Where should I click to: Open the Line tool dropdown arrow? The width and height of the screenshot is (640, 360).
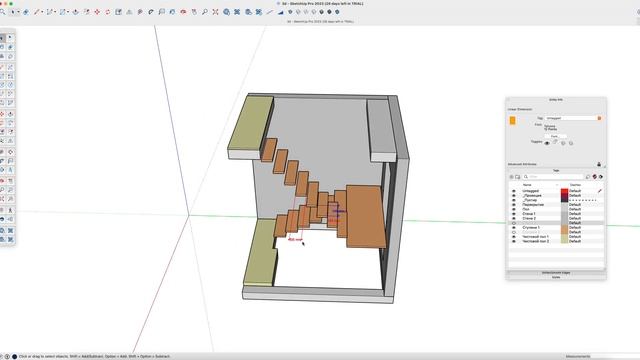42,12
